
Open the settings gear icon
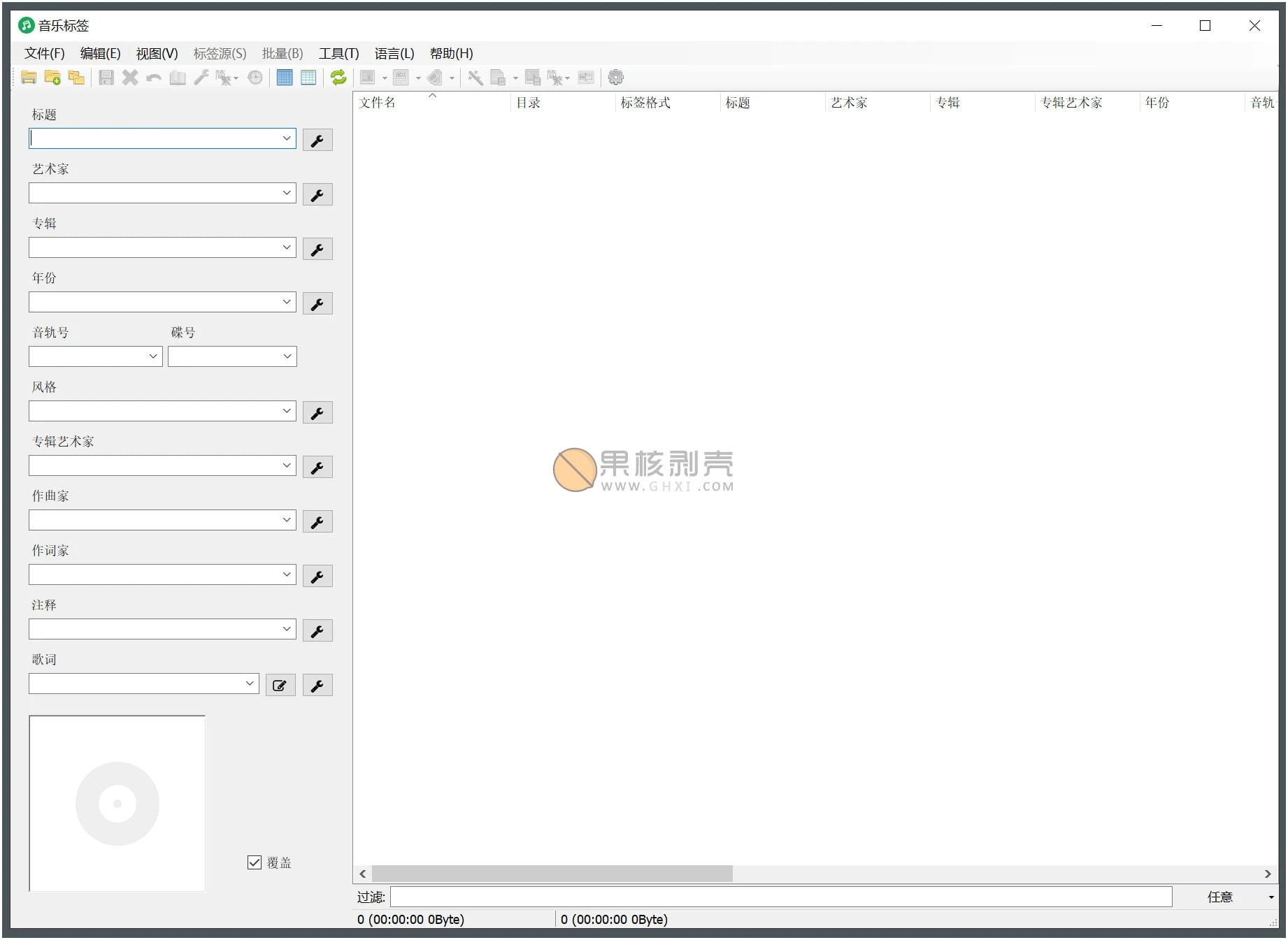click(615, 77)
